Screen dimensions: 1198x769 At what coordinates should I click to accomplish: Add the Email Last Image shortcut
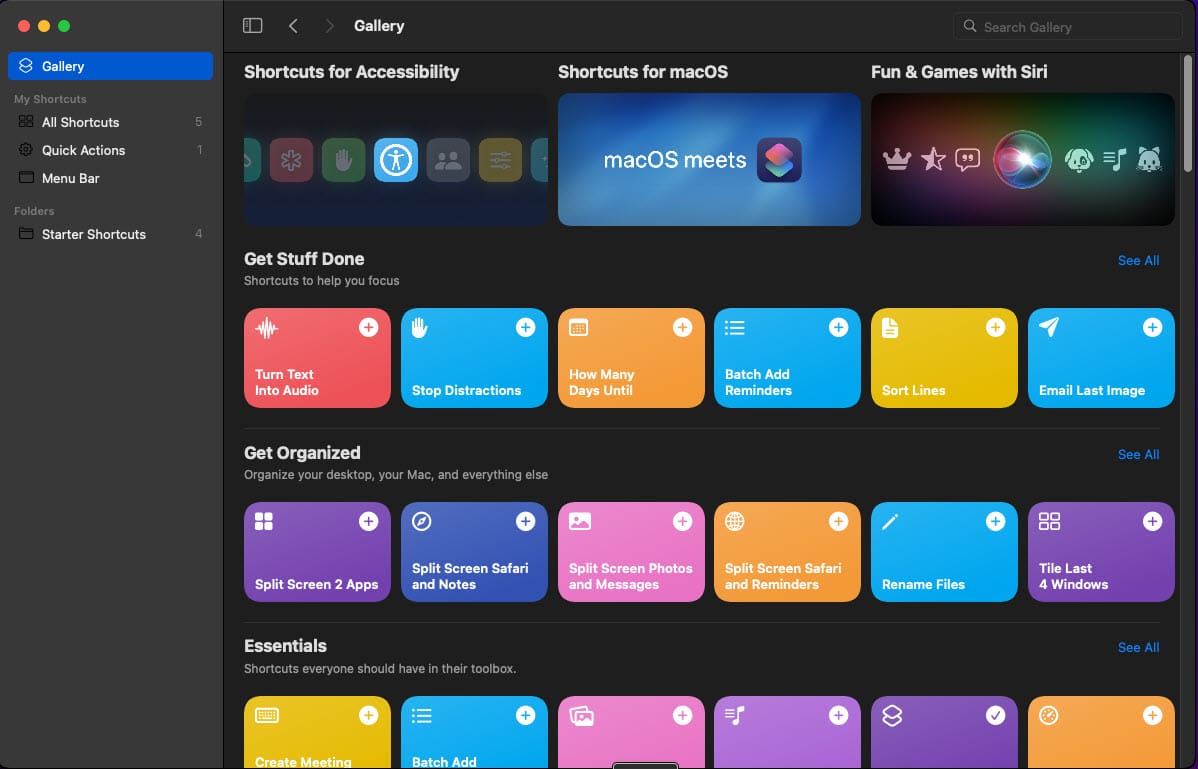1152,328
